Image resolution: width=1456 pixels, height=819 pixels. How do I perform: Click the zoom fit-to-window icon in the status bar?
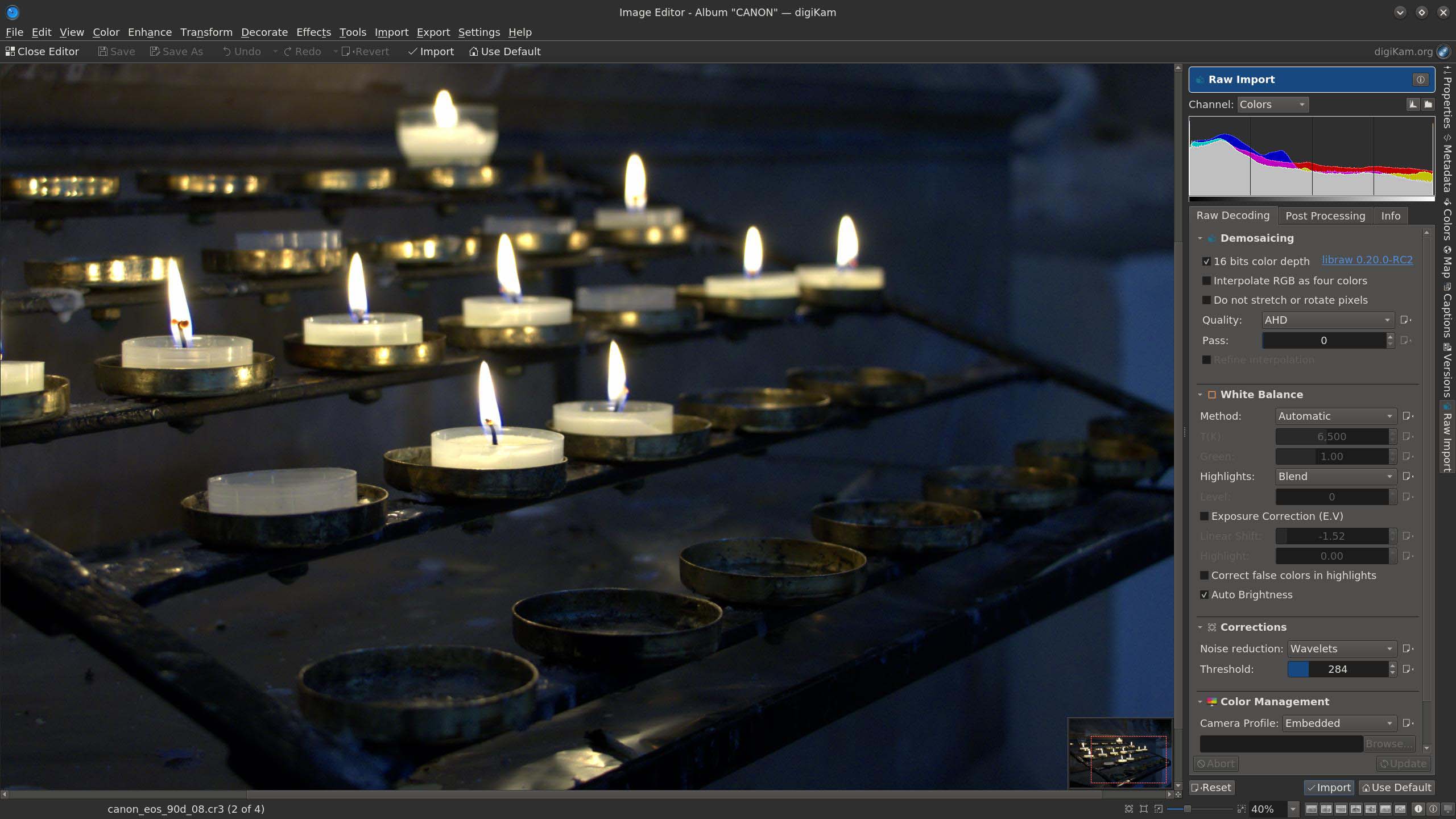[1129, 809]
